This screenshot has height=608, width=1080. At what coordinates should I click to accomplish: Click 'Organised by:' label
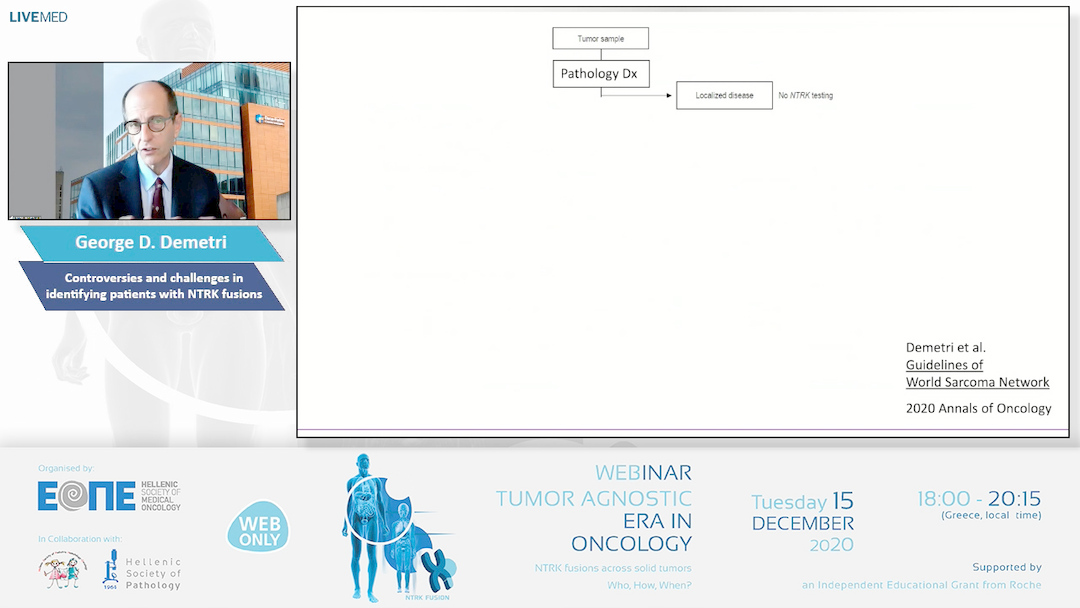click(66, 468)
